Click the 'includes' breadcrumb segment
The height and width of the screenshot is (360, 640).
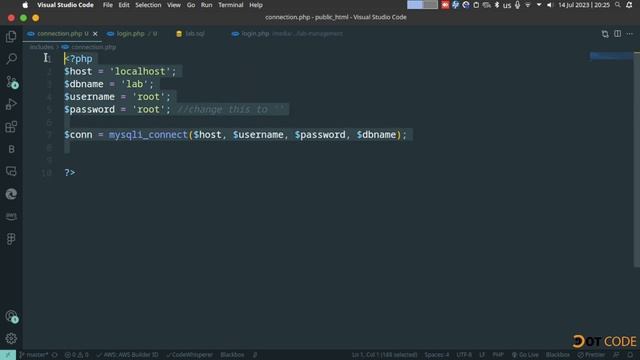coord(41,47)
